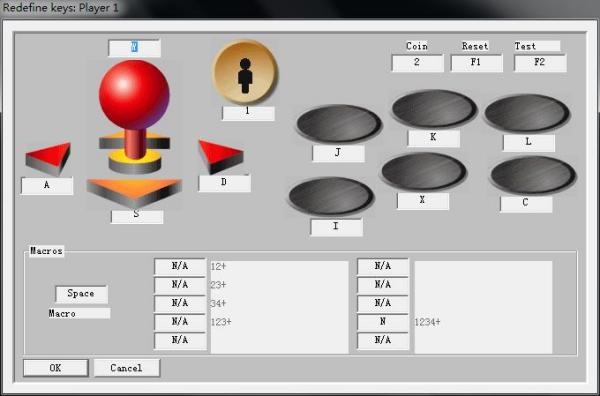Select the right red arrow direction icon
Image resolution: width=600 pixels, height=396 pixels.
(x=220, y=156)
